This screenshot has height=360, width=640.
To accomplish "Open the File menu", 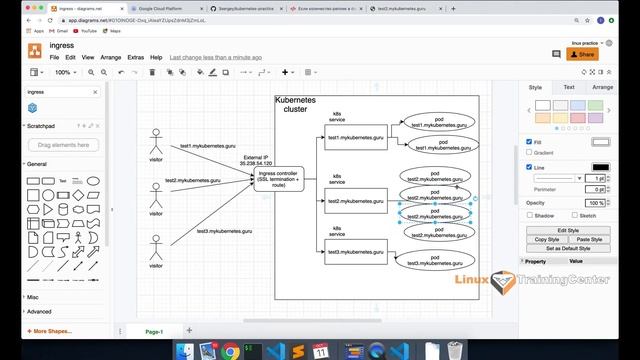I will [54, 58].
